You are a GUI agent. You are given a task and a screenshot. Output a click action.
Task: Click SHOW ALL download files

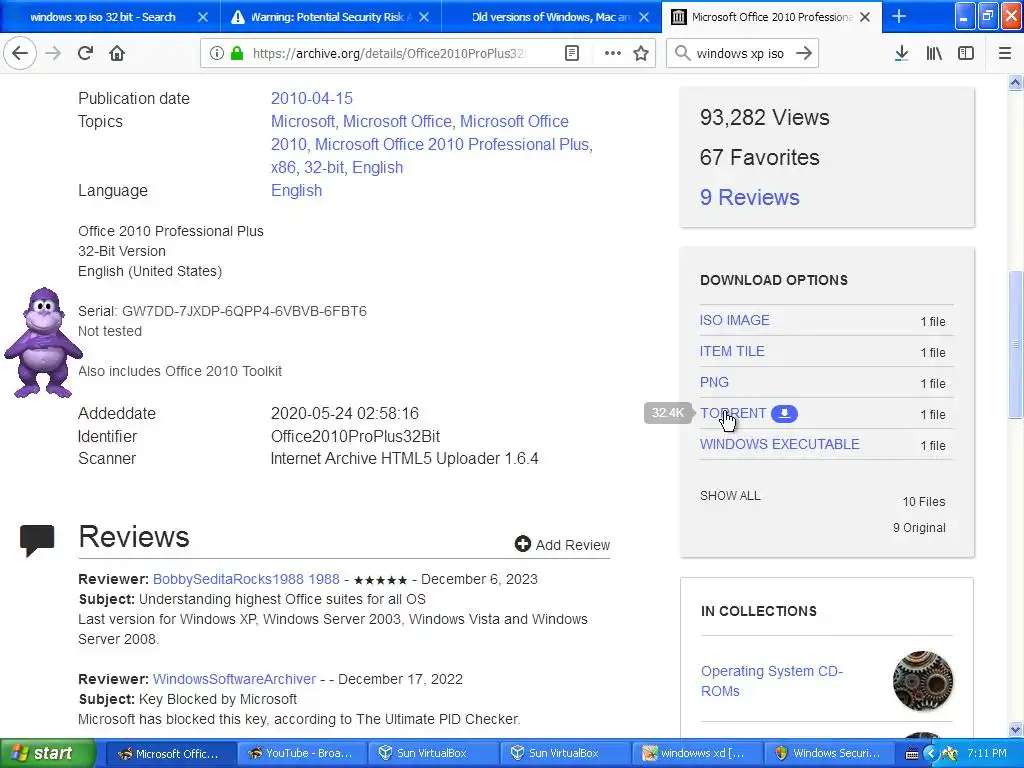coord(730,496)
